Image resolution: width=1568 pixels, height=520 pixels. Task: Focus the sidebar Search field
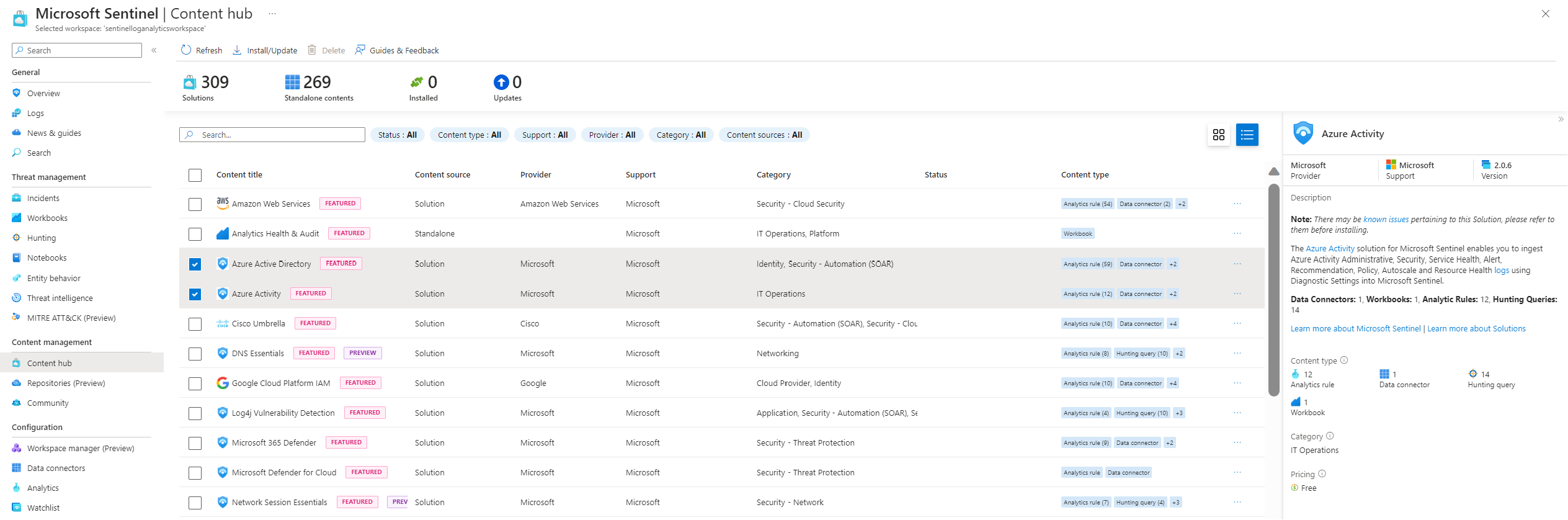pos(77,50)
